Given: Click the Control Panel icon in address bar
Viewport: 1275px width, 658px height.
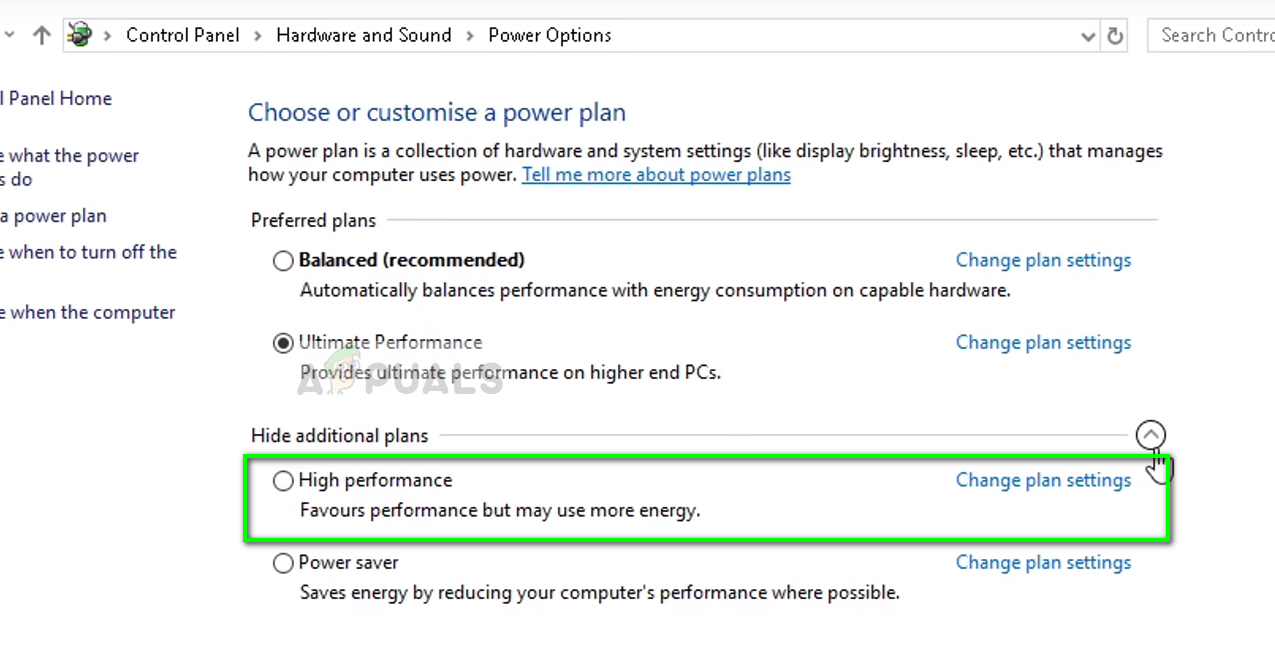Looking at the screenshot, I should click(x=79, y=35).
